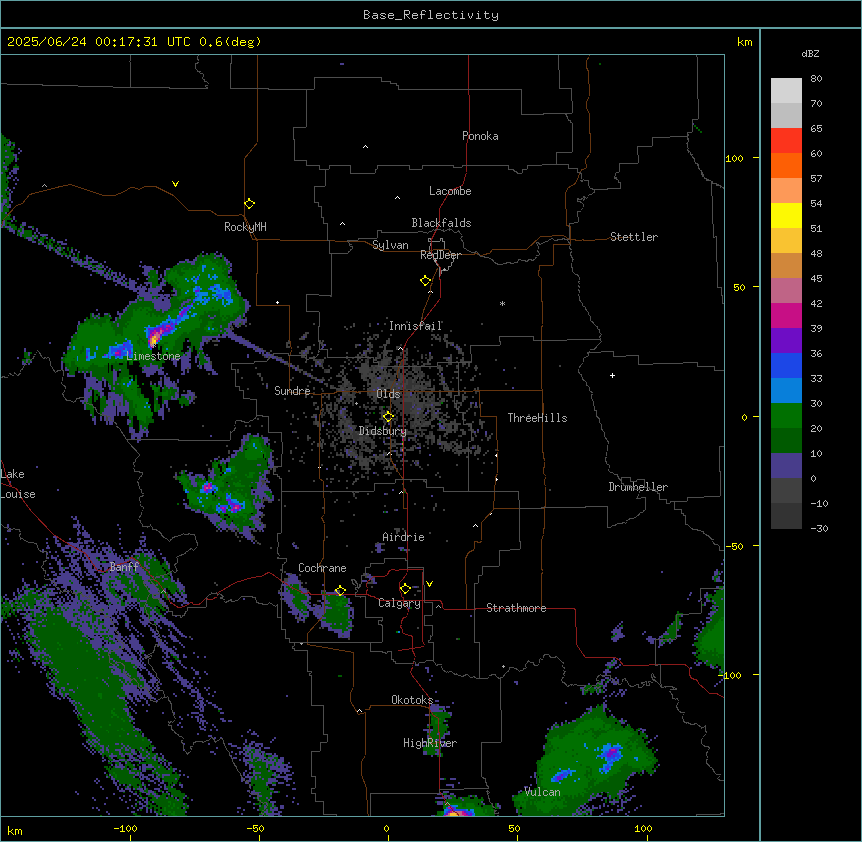The image size is (862, 842).
Task: Click the intense storm core near Limestone
Action: 154,336
